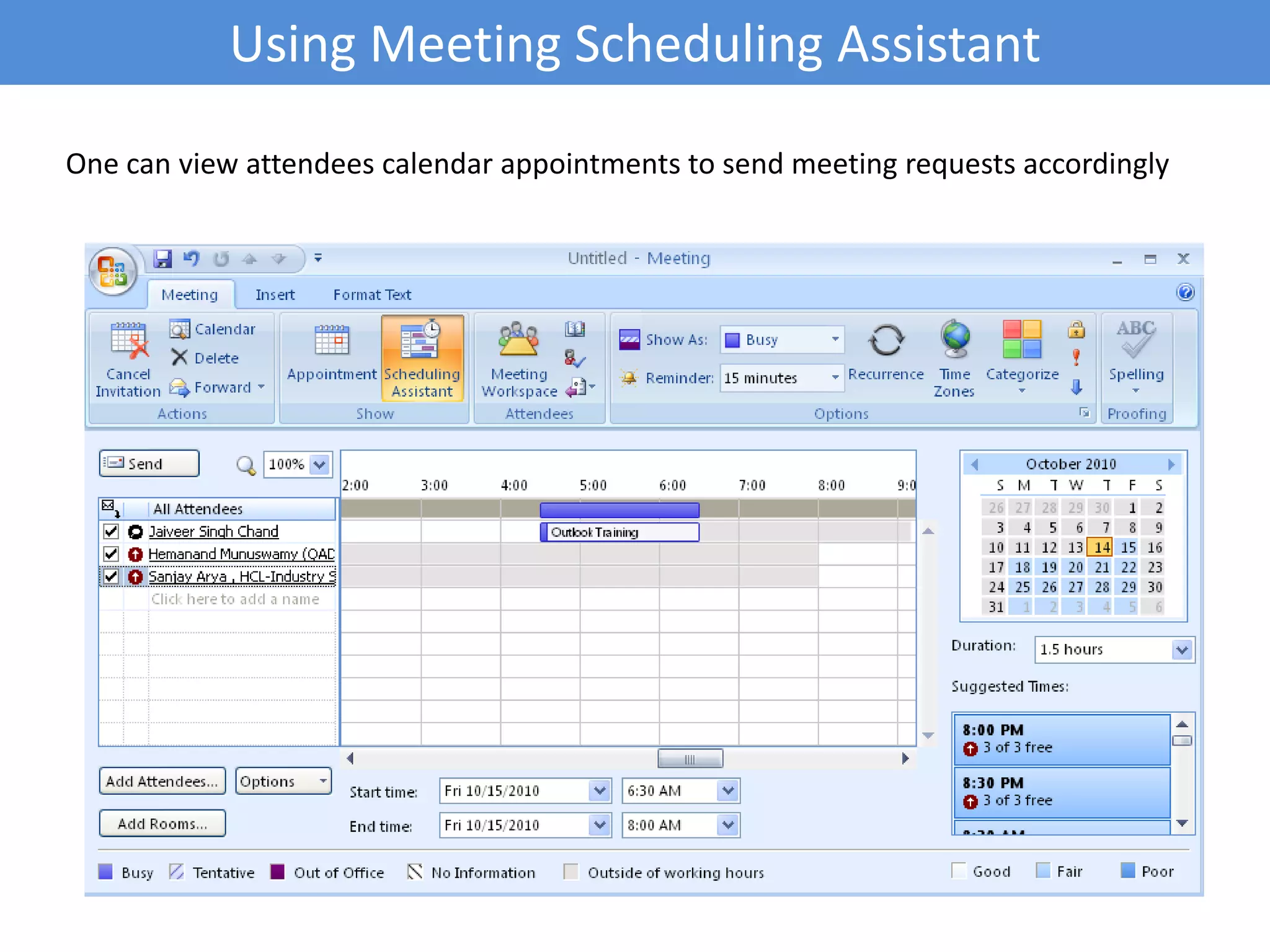Open Calendar from the Actions group
Screen dimensions: 1270x952
213,329
